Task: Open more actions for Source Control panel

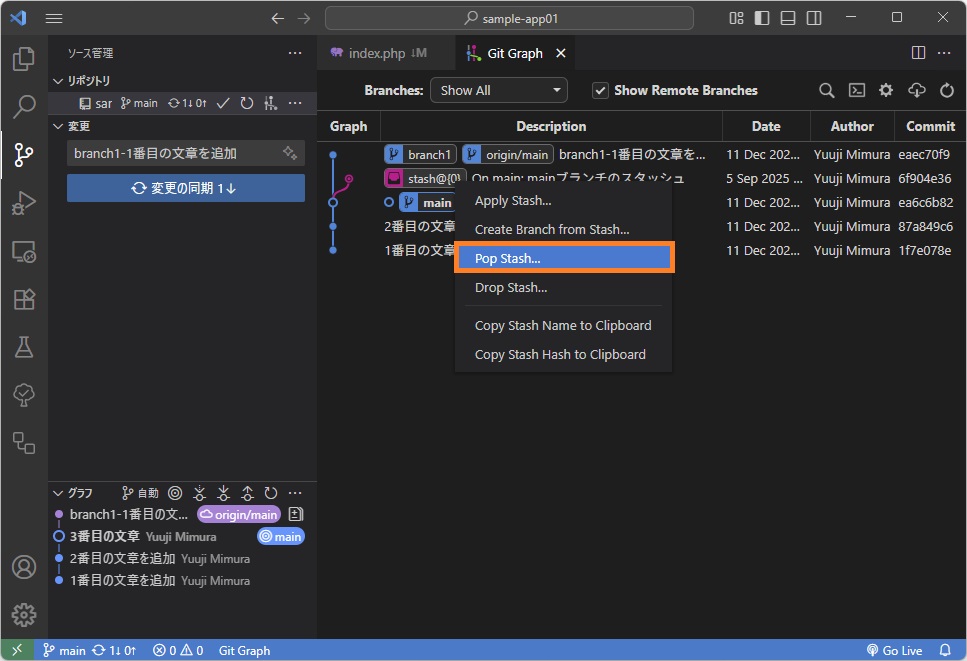Action: [295, 53]
